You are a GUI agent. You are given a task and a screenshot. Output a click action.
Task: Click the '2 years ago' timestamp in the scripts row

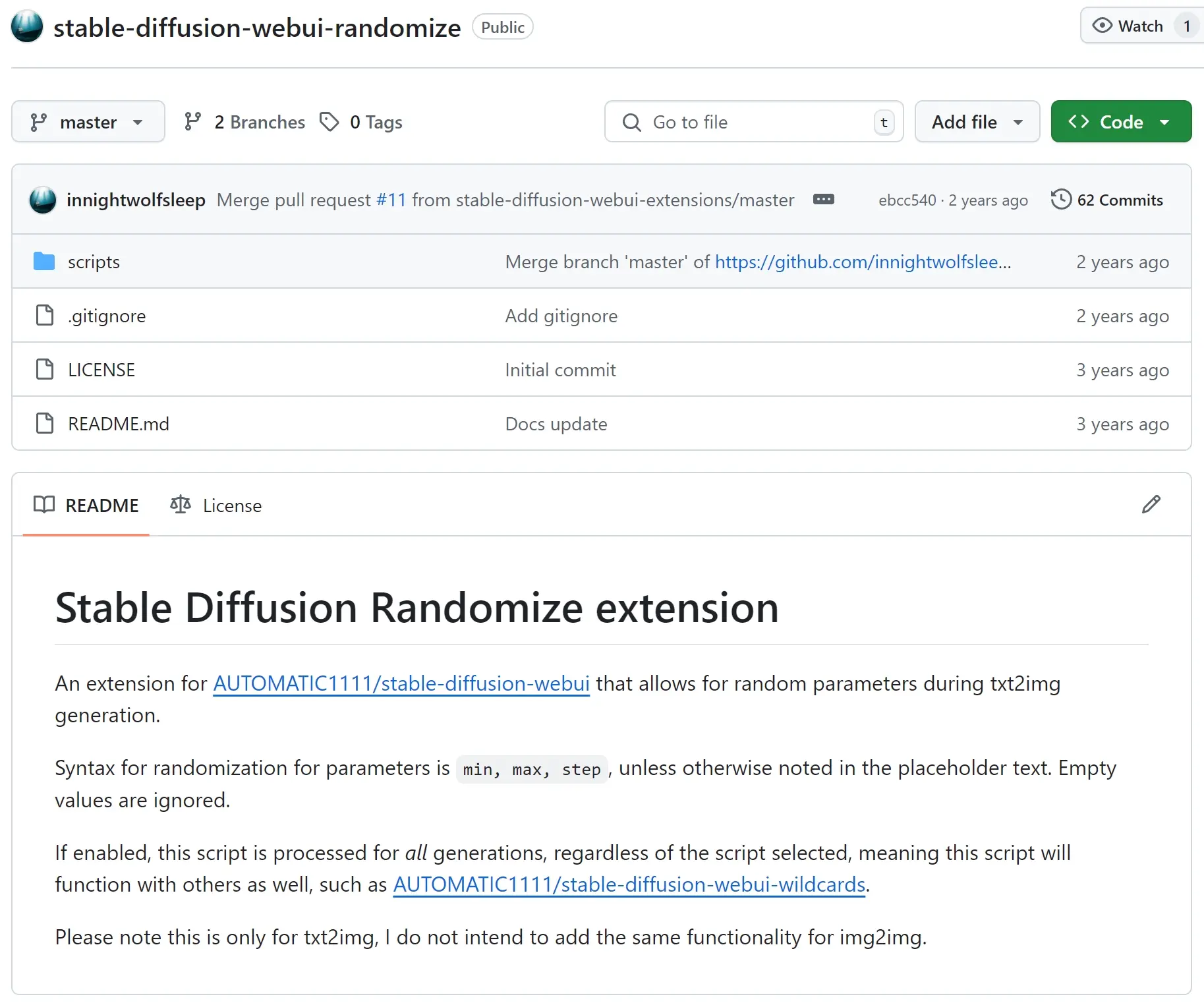pos(1123,262)
